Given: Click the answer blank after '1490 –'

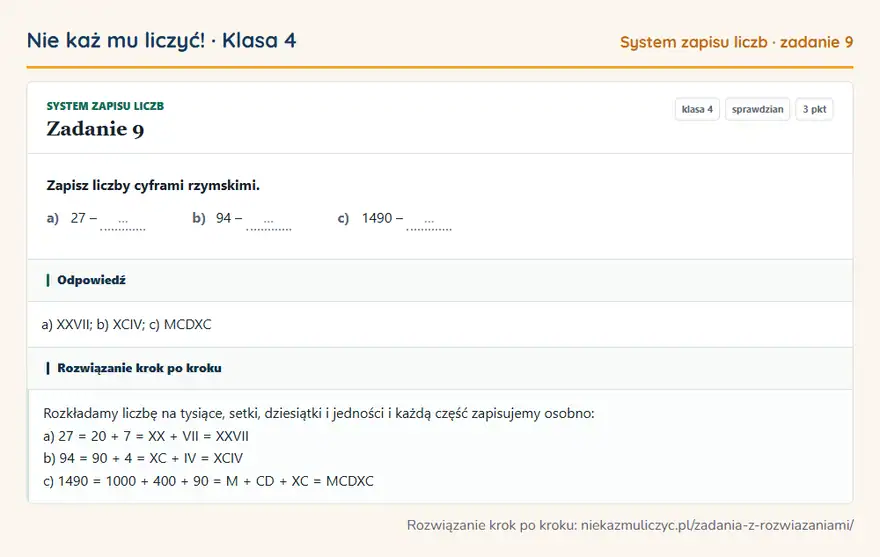Looking at the screenshot, I should pyautogui.click(x=429, y=222).
